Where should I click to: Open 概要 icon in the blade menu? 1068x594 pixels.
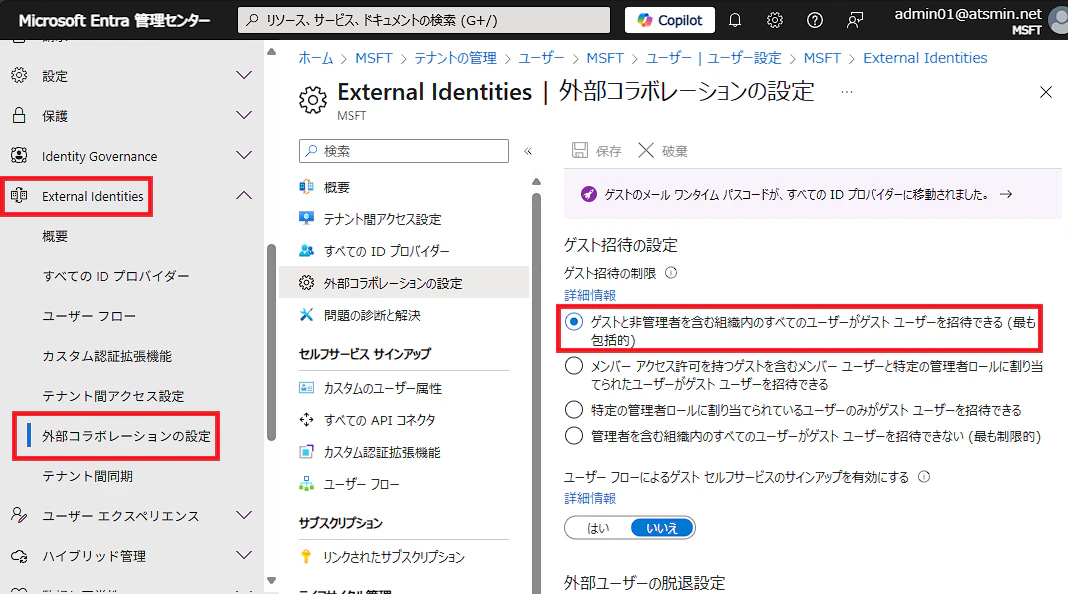(307, 187)
